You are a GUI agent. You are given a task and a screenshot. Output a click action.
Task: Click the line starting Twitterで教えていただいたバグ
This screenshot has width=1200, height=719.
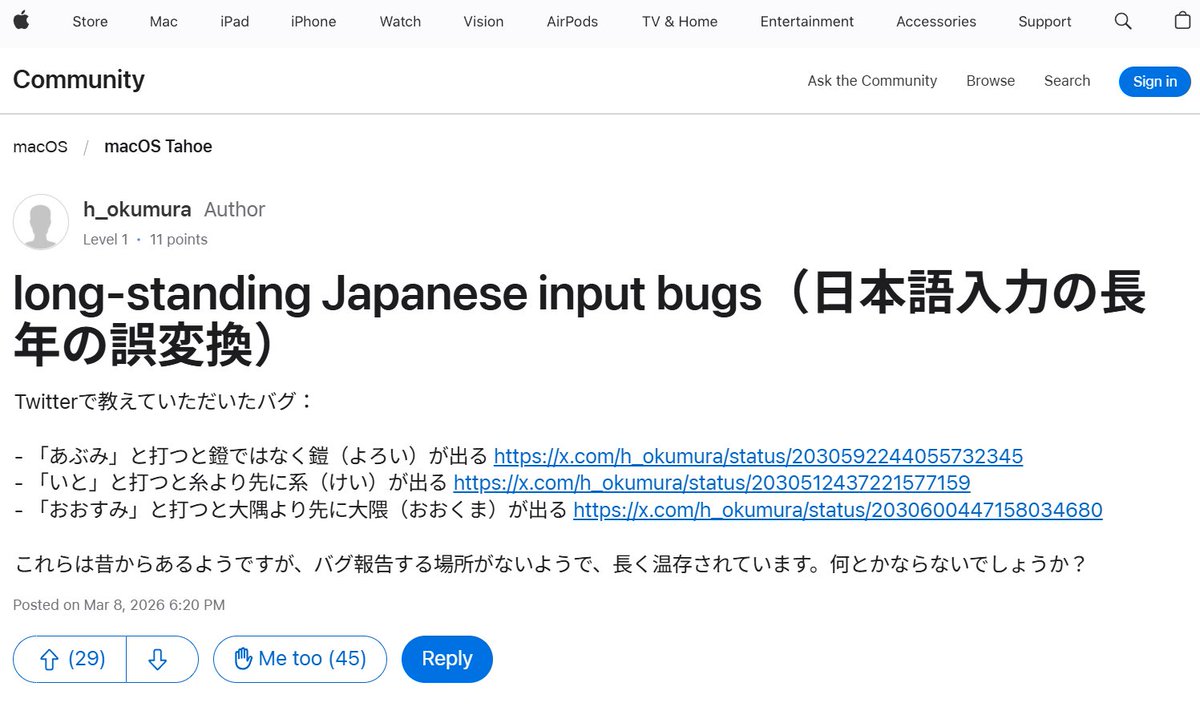pos(165,402)
